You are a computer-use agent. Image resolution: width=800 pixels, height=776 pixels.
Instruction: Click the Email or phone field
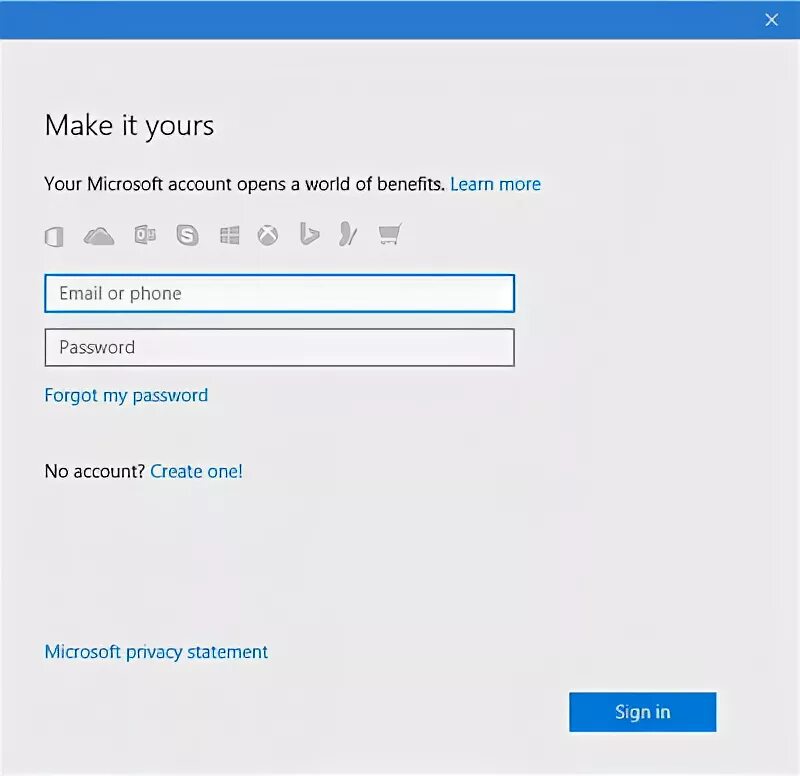pos(279,293)
